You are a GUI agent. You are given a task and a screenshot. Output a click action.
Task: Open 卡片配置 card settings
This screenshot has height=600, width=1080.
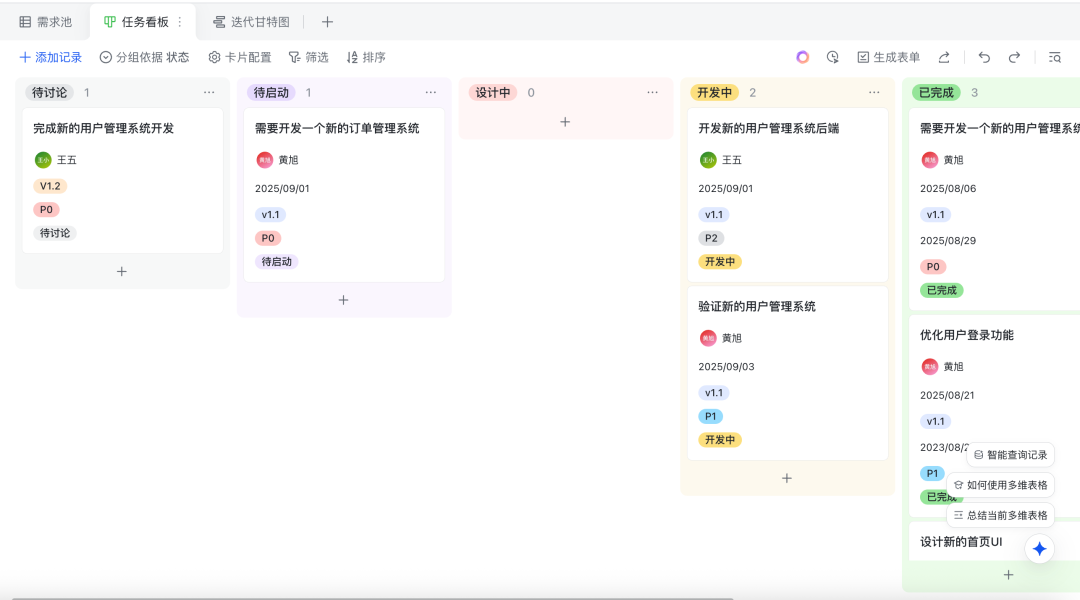click(240, 57)
